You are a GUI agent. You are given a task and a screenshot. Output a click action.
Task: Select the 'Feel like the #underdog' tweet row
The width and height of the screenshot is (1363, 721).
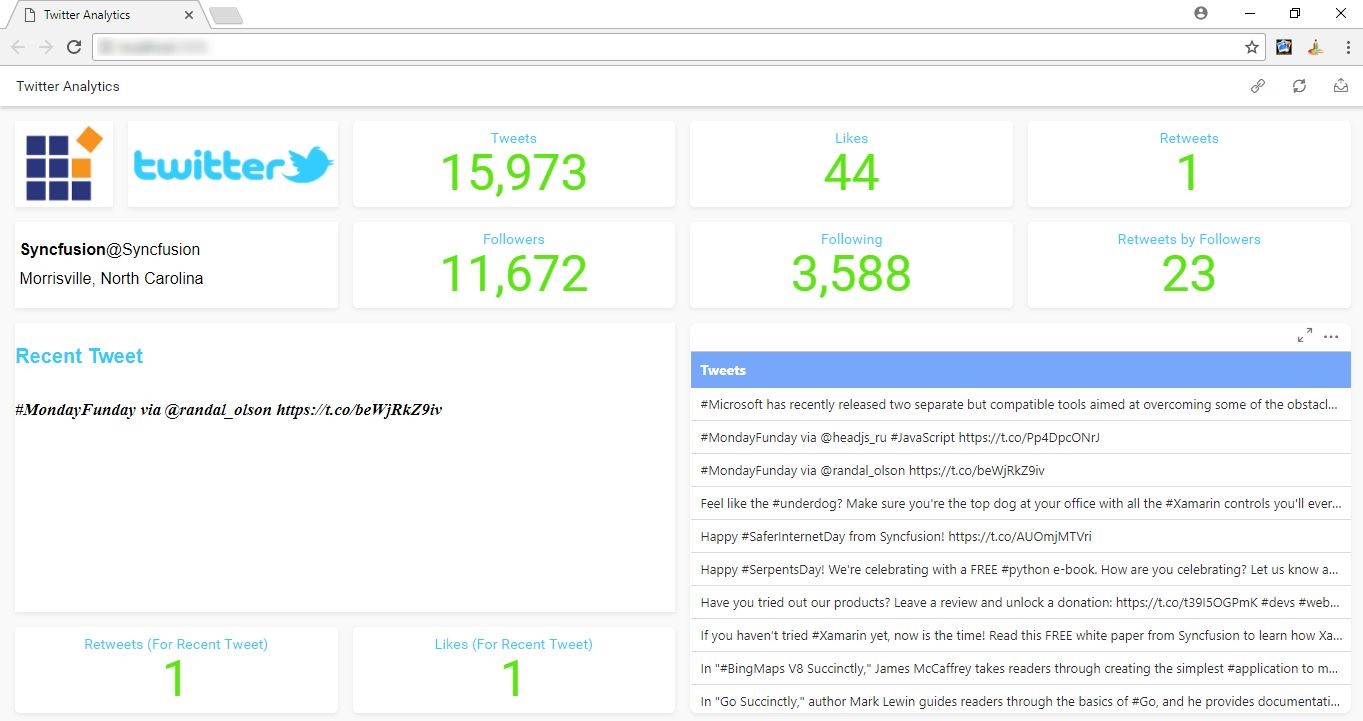[x=1020, y=504]
